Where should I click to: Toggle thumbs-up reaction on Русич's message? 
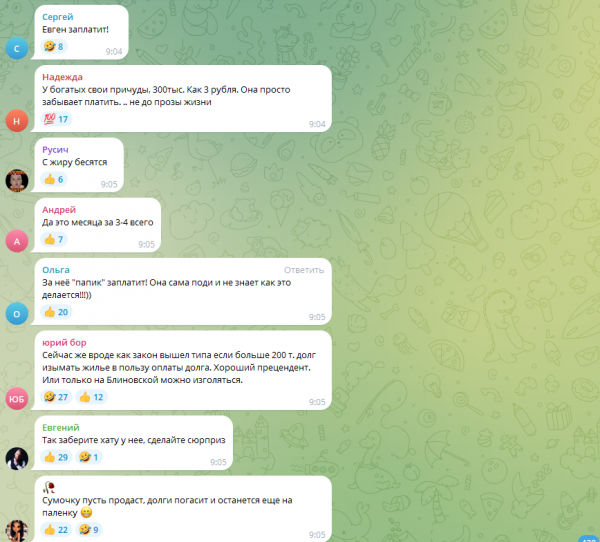[x=54, y=179]
